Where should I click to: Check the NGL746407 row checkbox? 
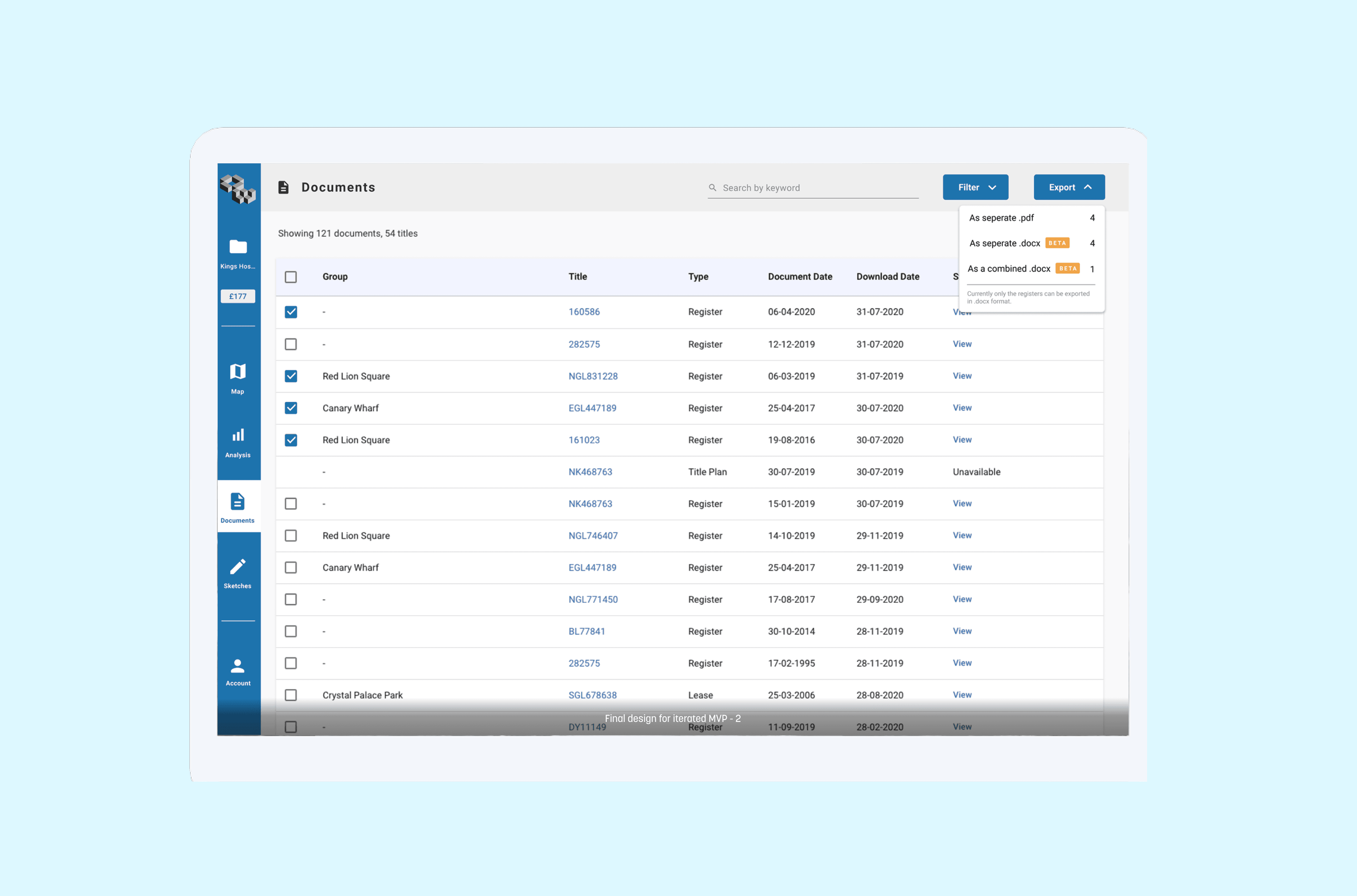[x=291, y=536]
